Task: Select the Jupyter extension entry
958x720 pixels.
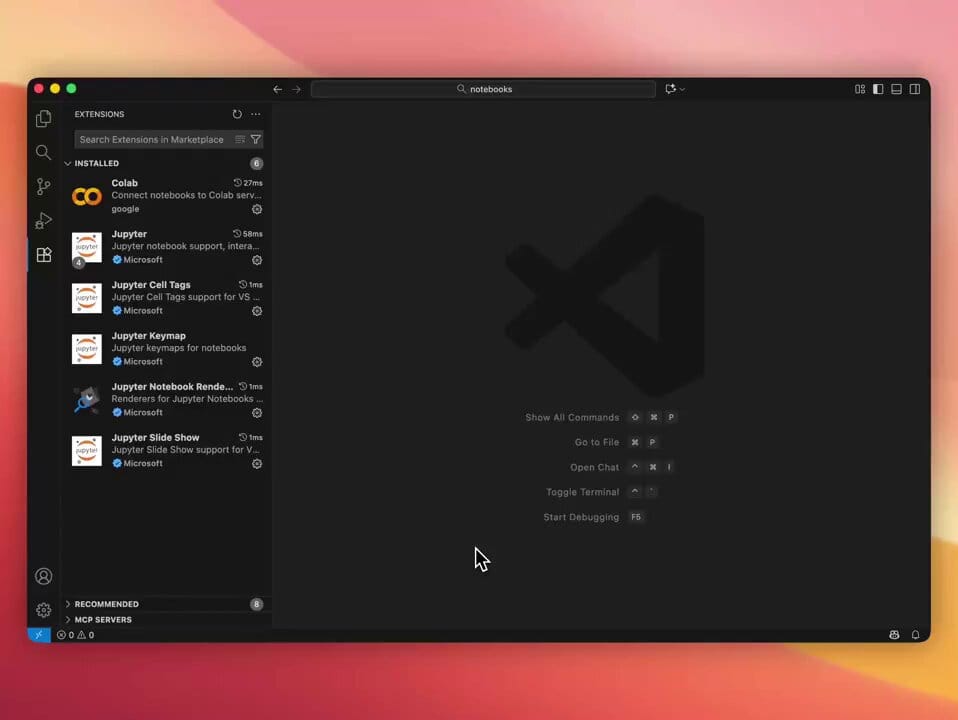Action: click(x=166, y=247)
